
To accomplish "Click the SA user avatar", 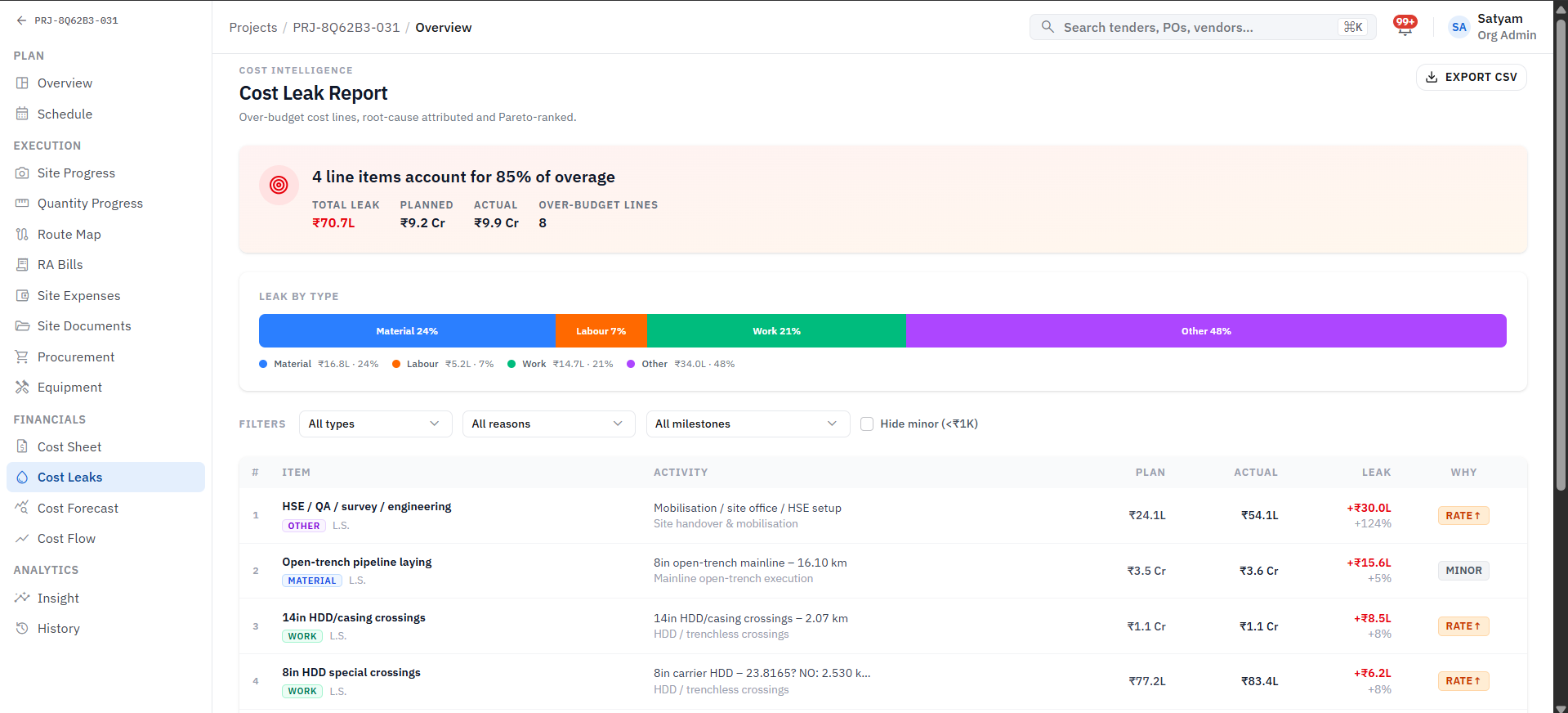I will (1459, 27).
